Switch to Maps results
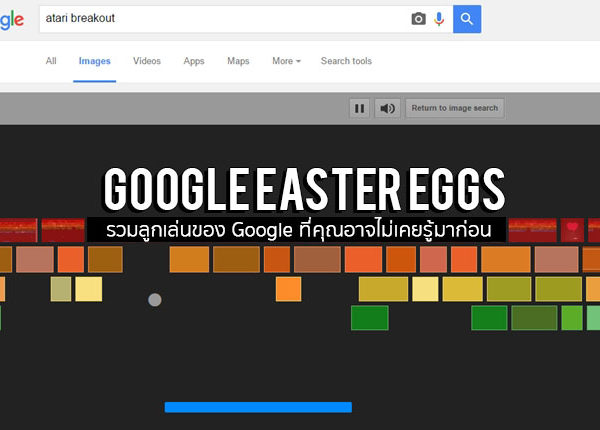 click(x=238, y=61)
